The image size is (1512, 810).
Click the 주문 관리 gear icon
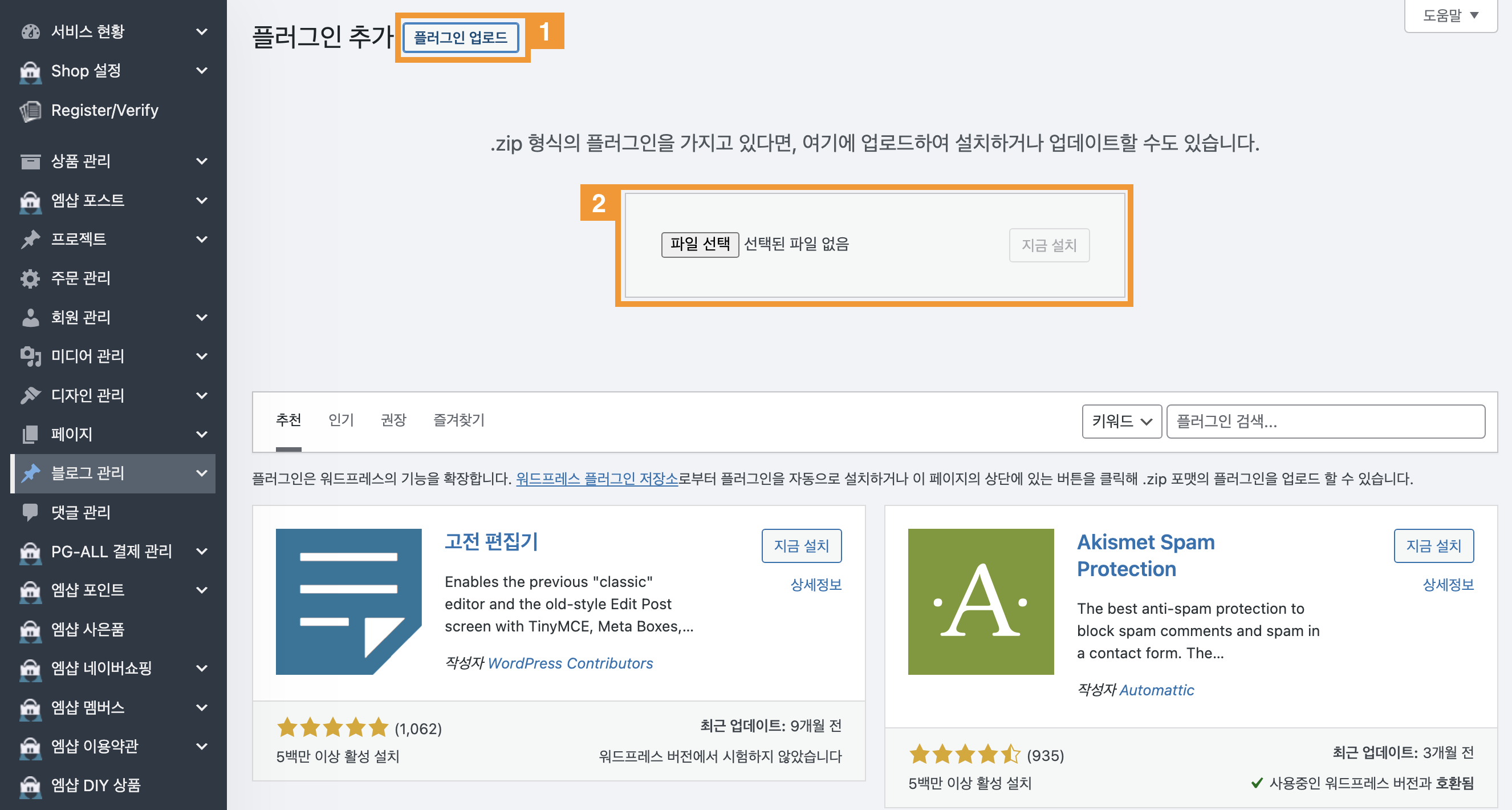(x=30, y=278)
